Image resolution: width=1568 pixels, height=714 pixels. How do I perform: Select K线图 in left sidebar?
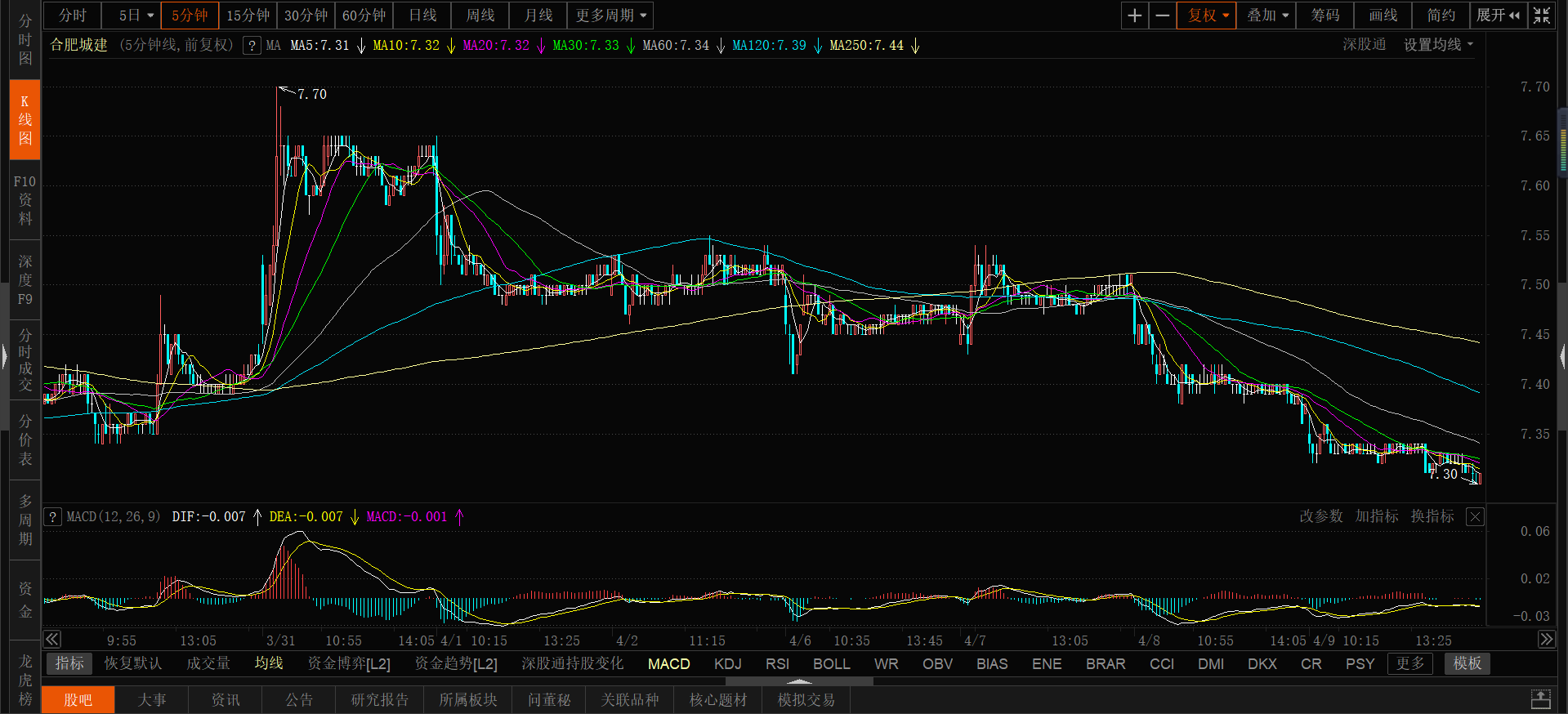(x=25, y=119)
